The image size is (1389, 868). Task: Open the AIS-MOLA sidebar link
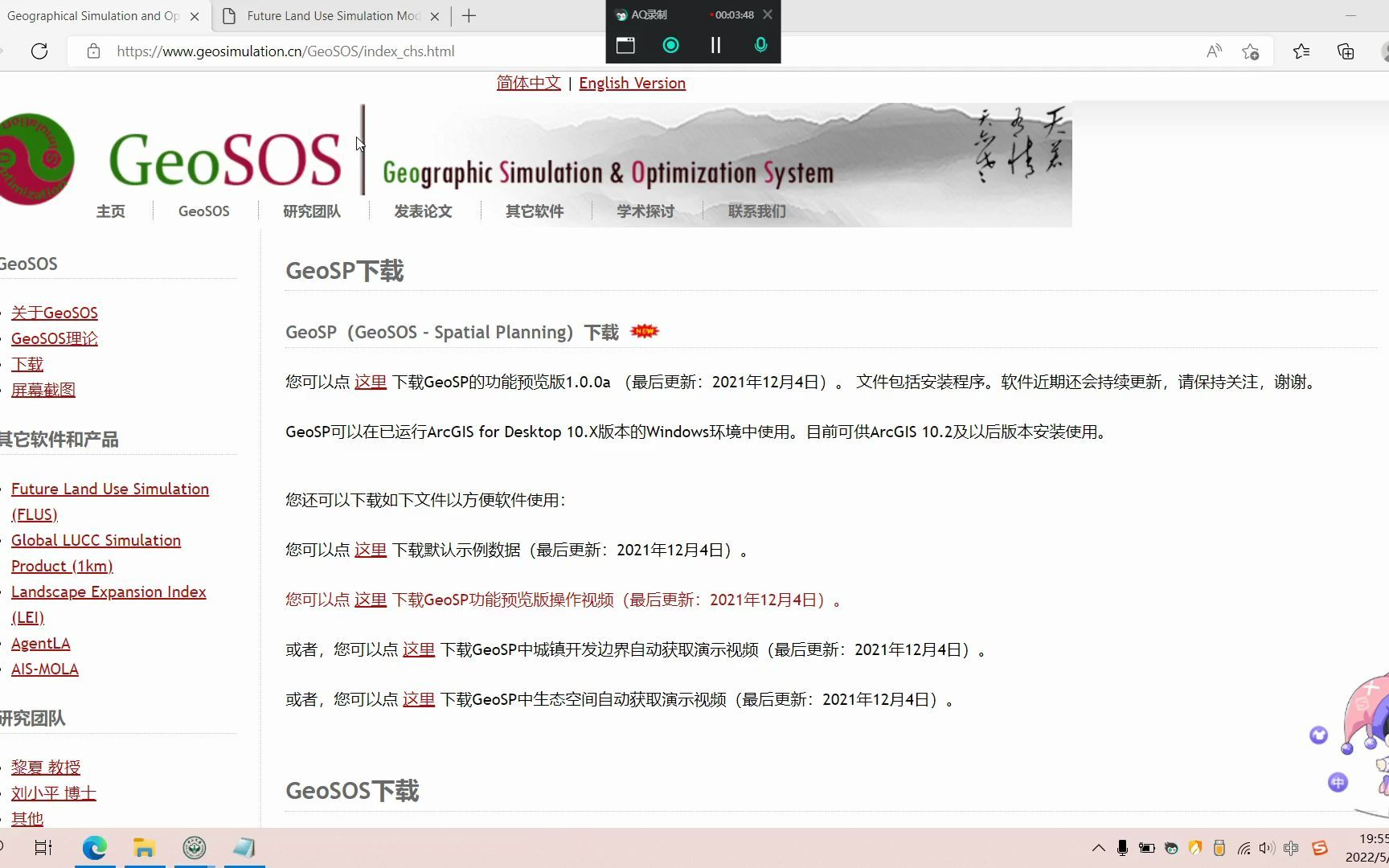45,669
